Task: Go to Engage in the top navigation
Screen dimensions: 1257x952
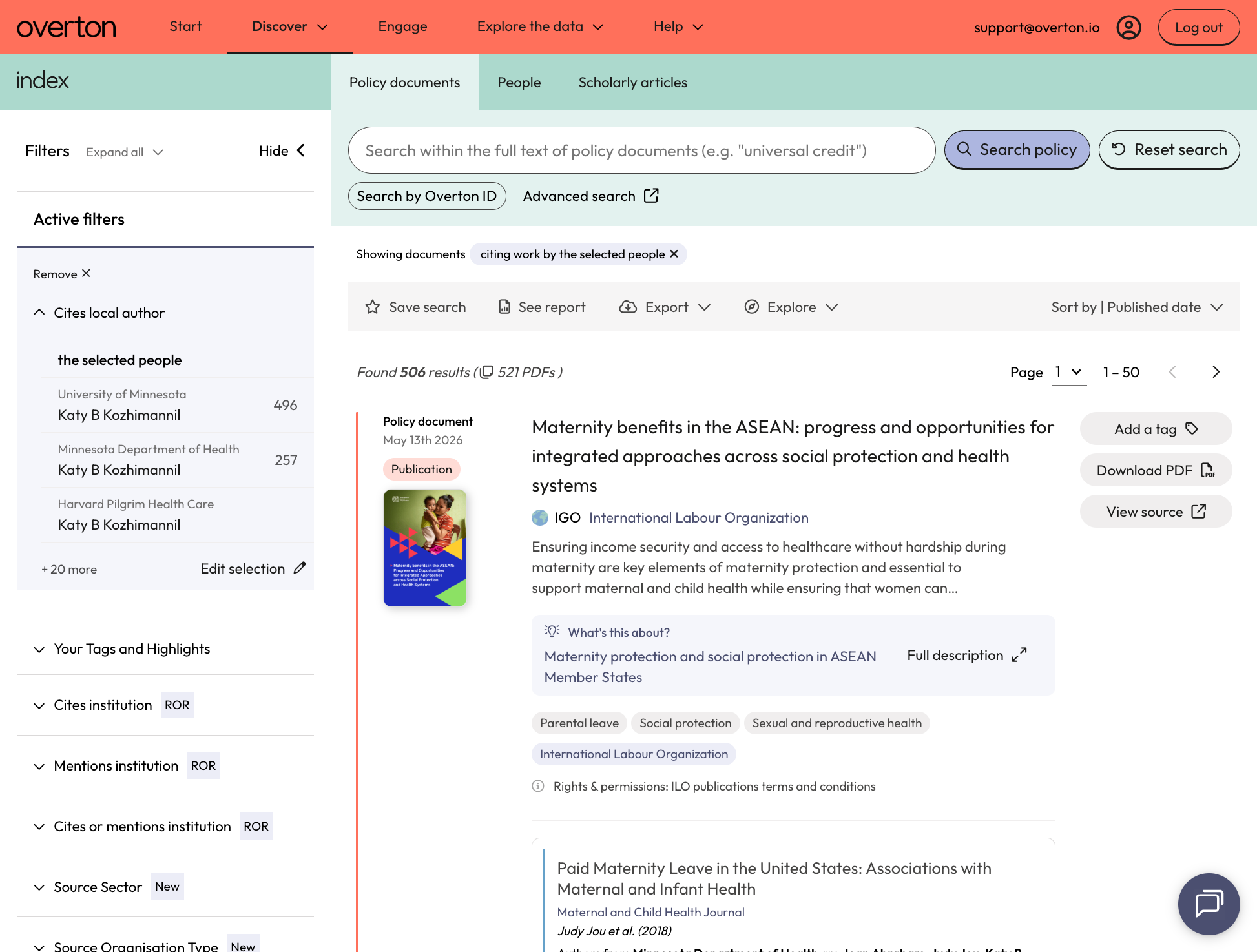Action: (402, 26)
